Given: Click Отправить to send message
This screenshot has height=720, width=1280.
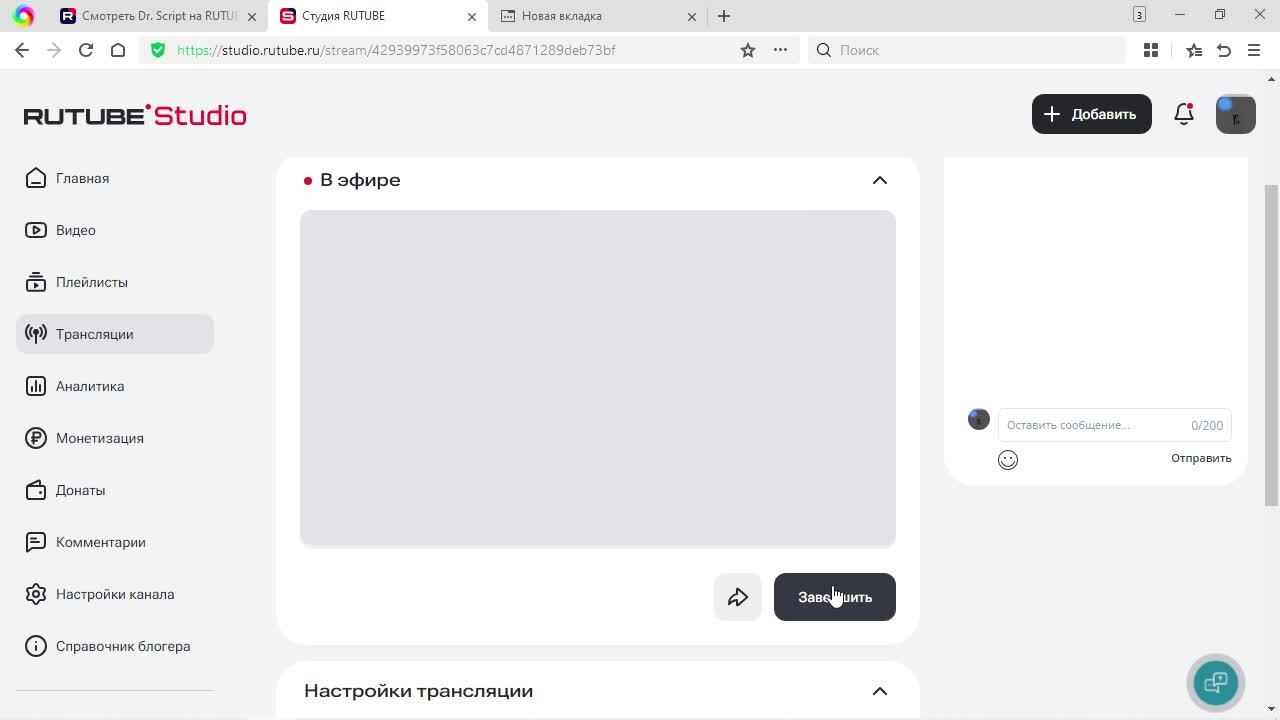Looking at the screenshot, I should [1201, 458].
